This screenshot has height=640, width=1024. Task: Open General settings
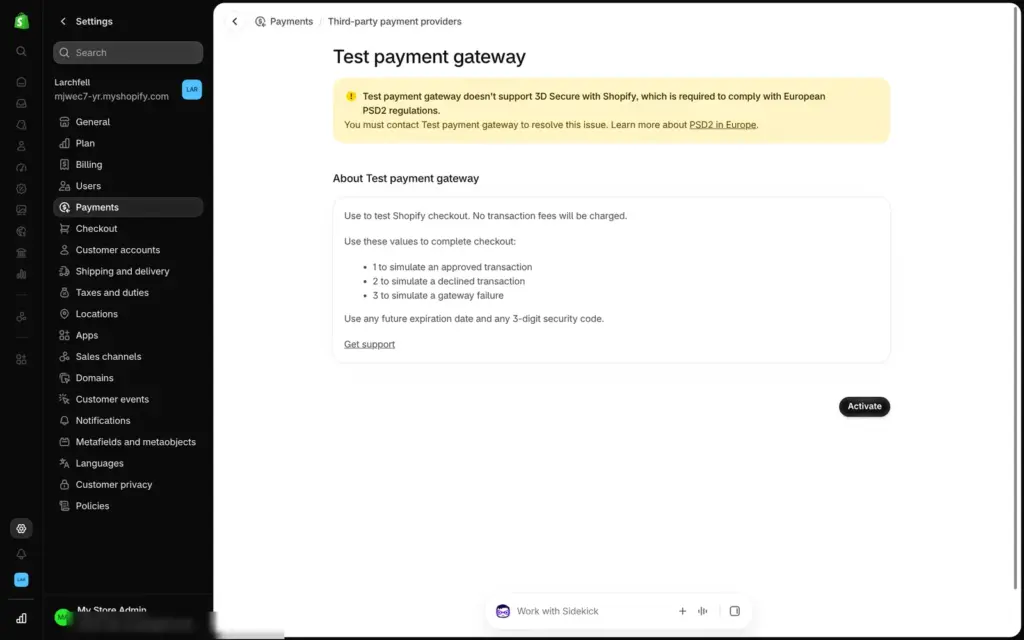128,121
